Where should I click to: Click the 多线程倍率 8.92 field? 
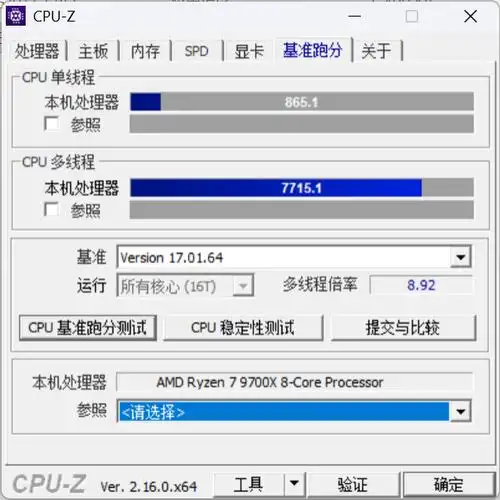pyautogui.click(x=421, y=285)
